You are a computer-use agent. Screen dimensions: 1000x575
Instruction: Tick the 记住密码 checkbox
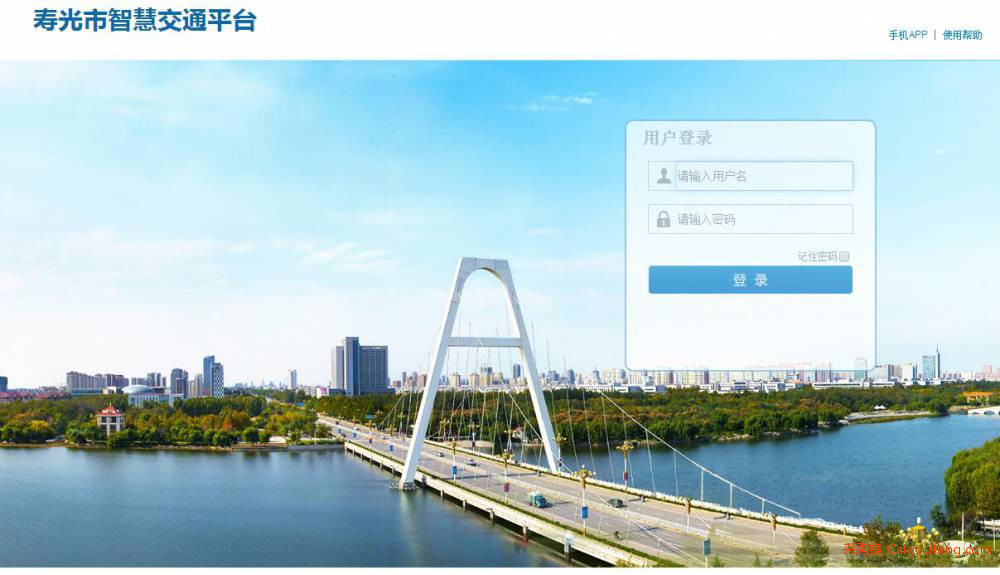(844, 256)
